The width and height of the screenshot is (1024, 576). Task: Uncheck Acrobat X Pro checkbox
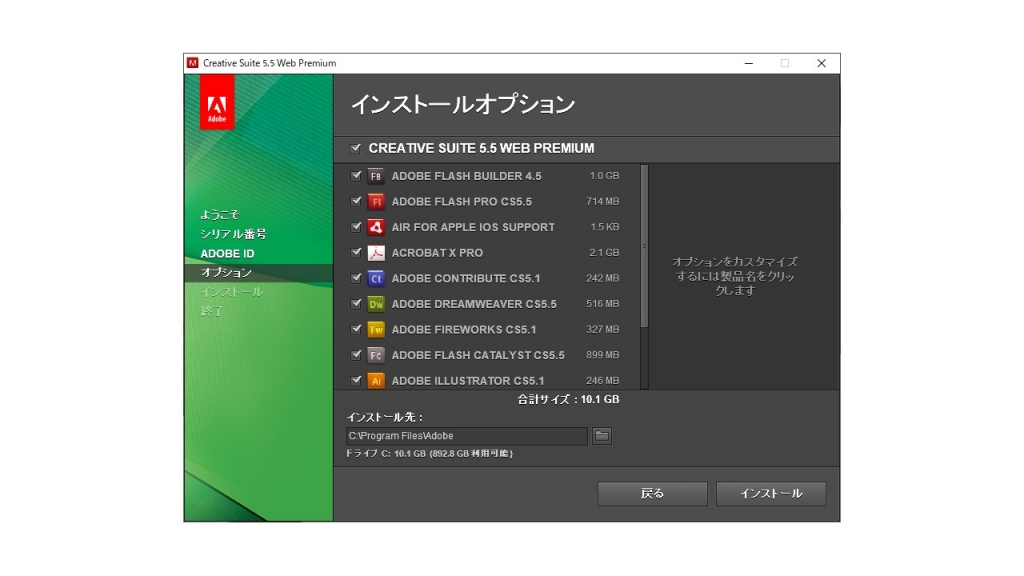pos(356,252)
